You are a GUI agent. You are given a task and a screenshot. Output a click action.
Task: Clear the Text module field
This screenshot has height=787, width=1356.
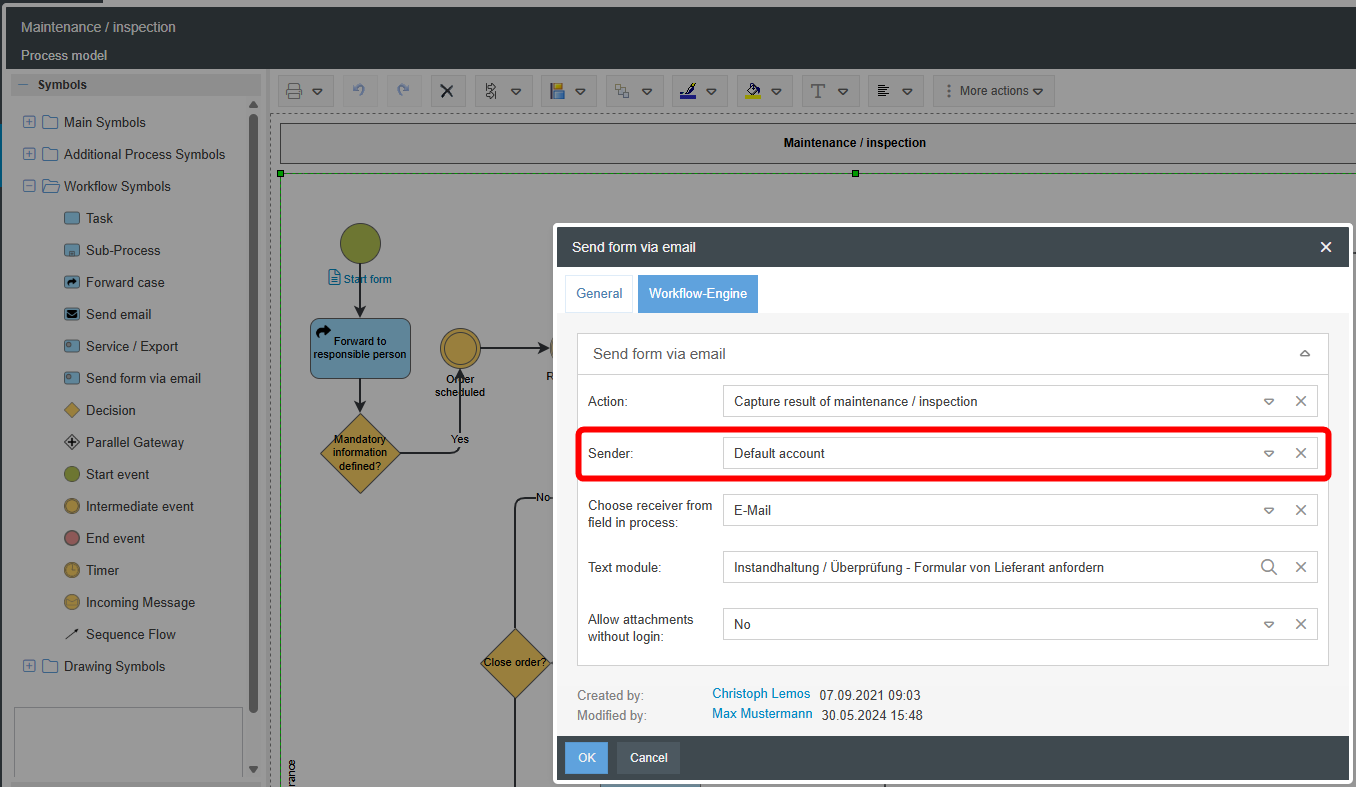(x=1301, y=567)
